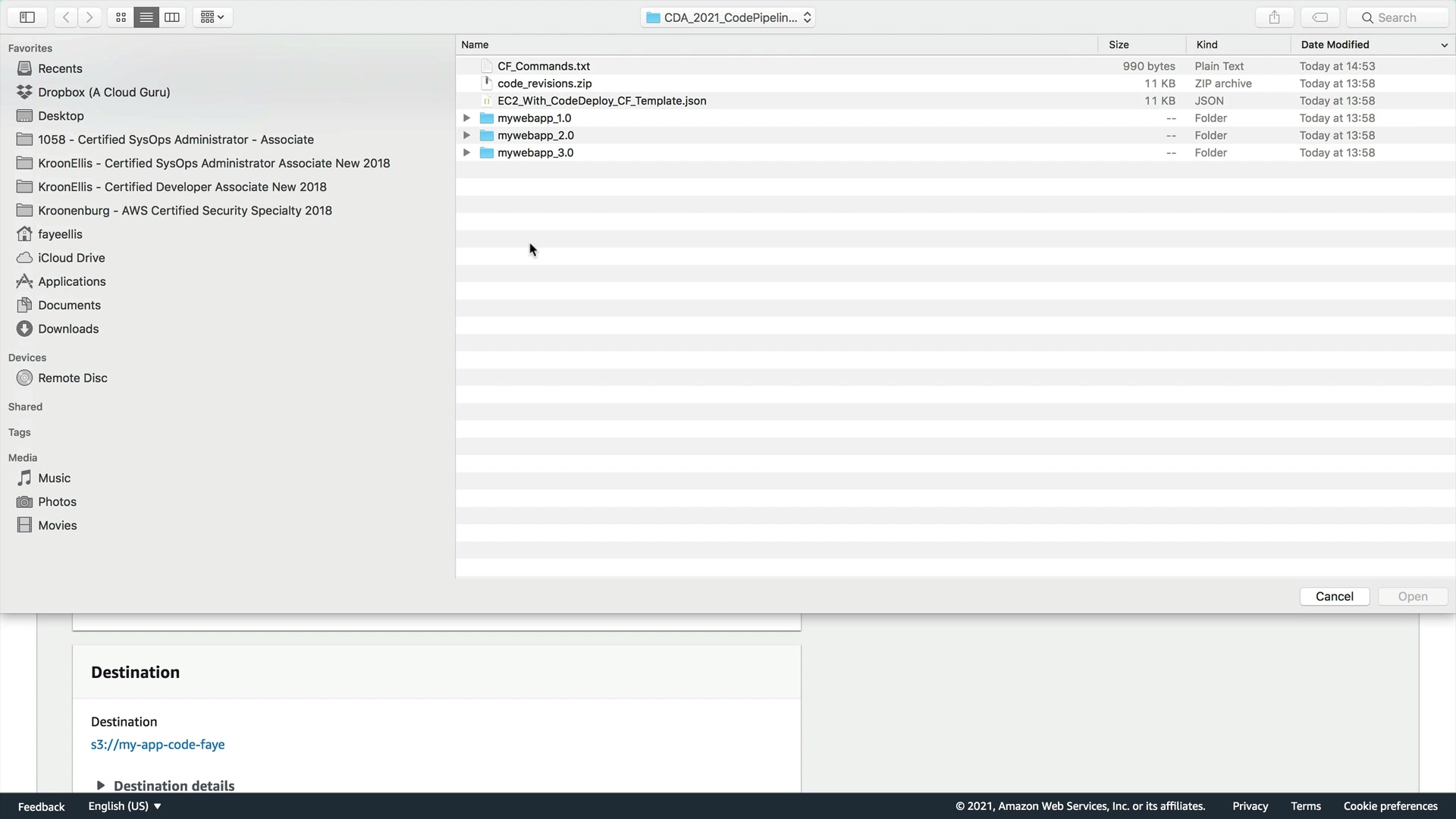This screenshot has height=819, width=1456.
Task: Select the code_revisions.zip file
Action: coord(544,83)
